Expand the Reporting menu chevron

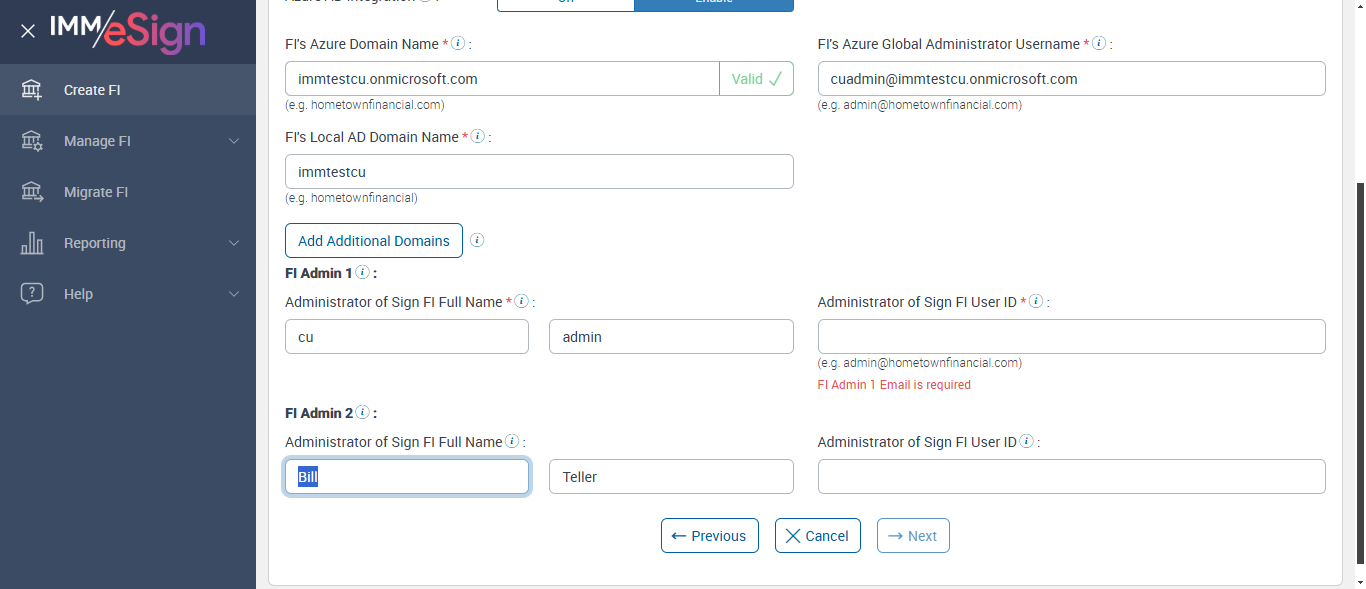234,243
